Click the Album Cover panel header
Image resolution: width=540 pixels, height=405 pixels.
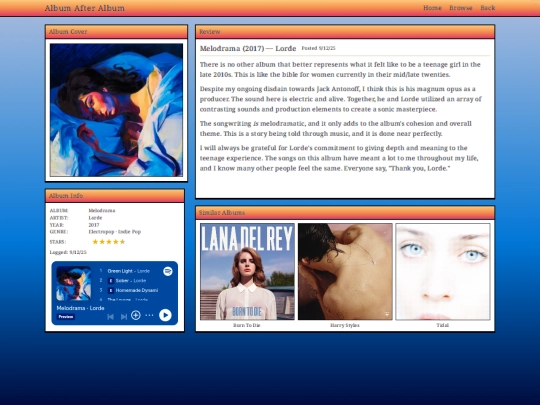point(116,32)
